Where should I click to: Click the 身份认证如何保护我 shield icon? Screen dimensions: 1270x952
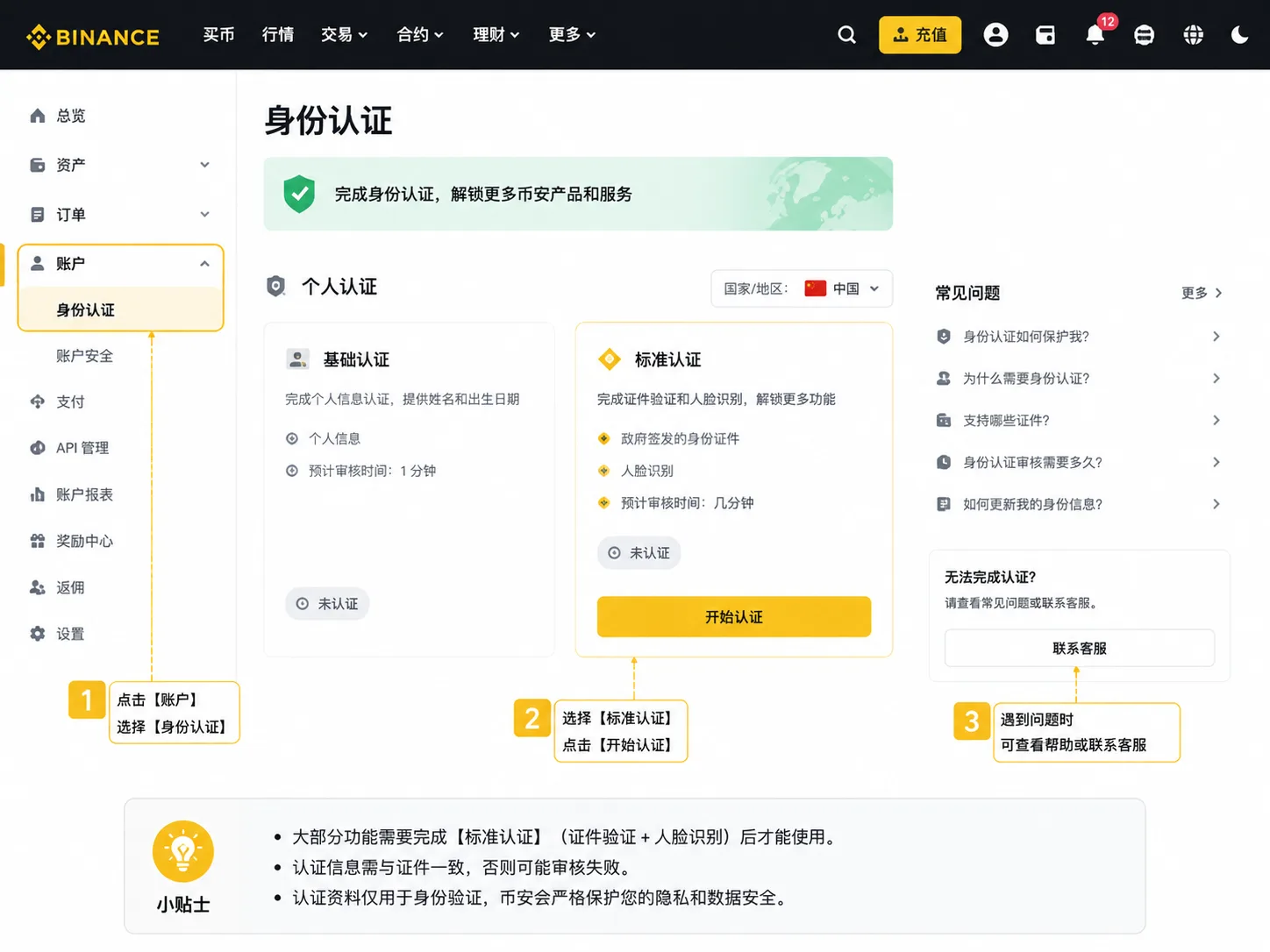click(x=944, y=337)
